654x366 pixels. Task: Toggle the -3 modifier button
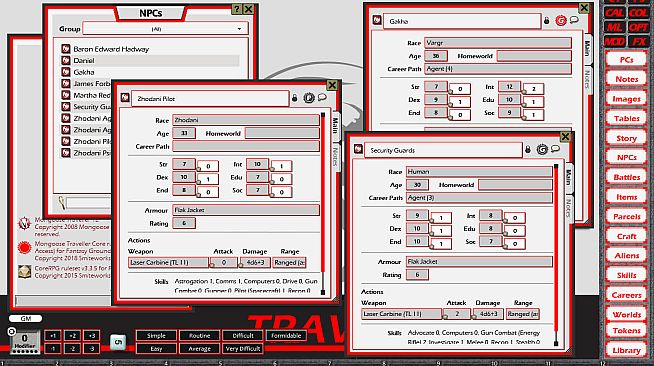point(92,348)
